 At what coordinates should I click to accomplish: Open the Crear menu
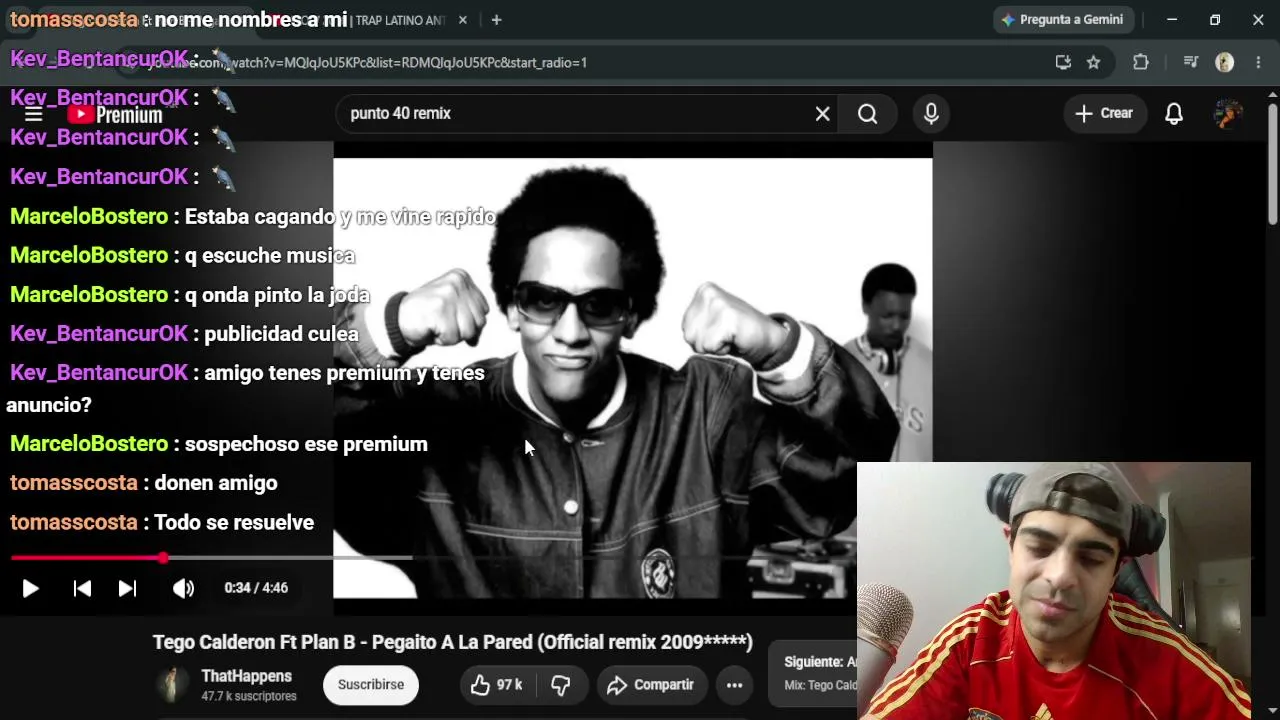[1104, 114]
